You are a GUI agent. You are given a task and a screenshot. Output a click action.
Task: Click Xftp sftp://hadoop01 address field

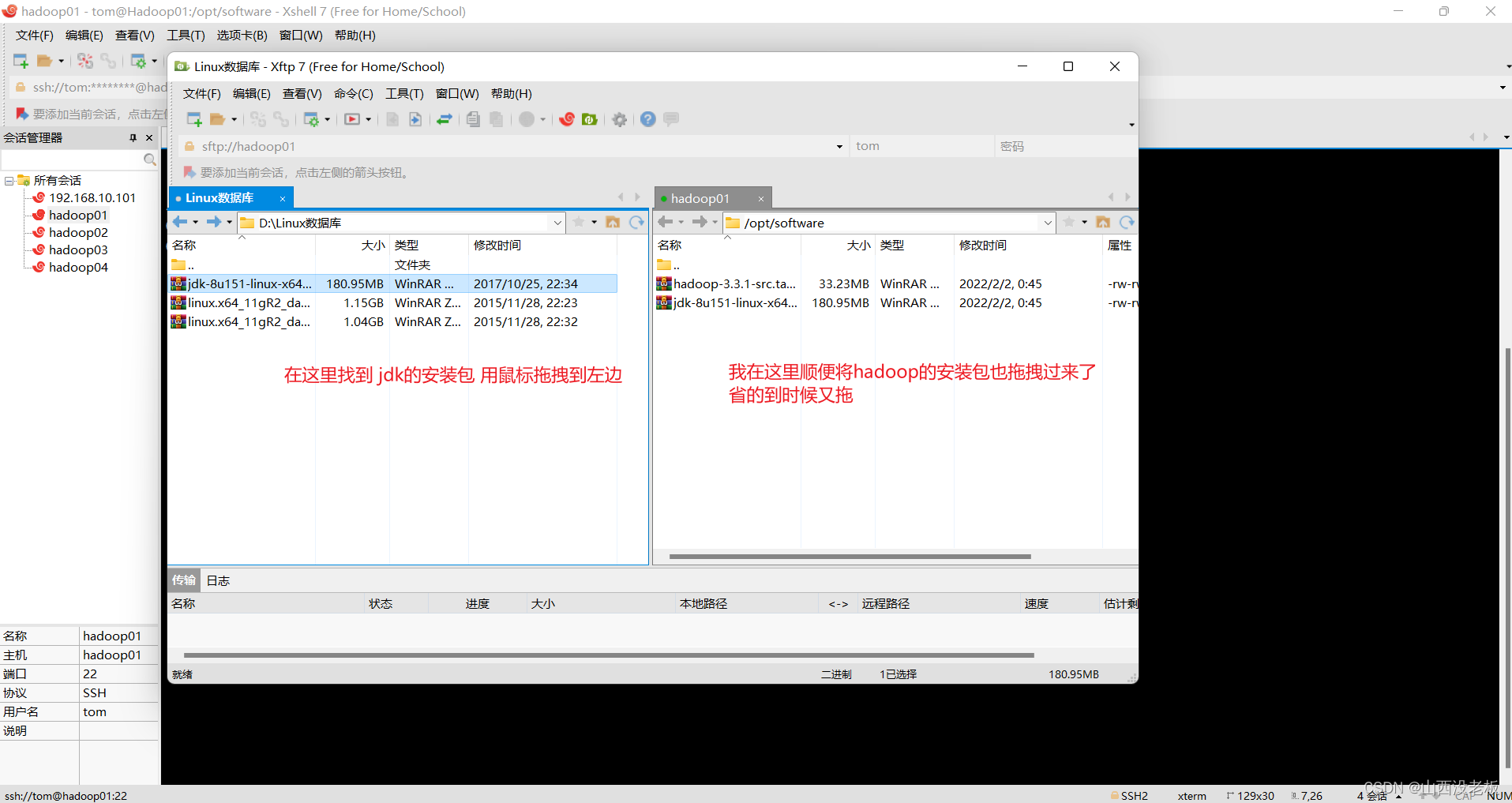click(x=513, y=146)
